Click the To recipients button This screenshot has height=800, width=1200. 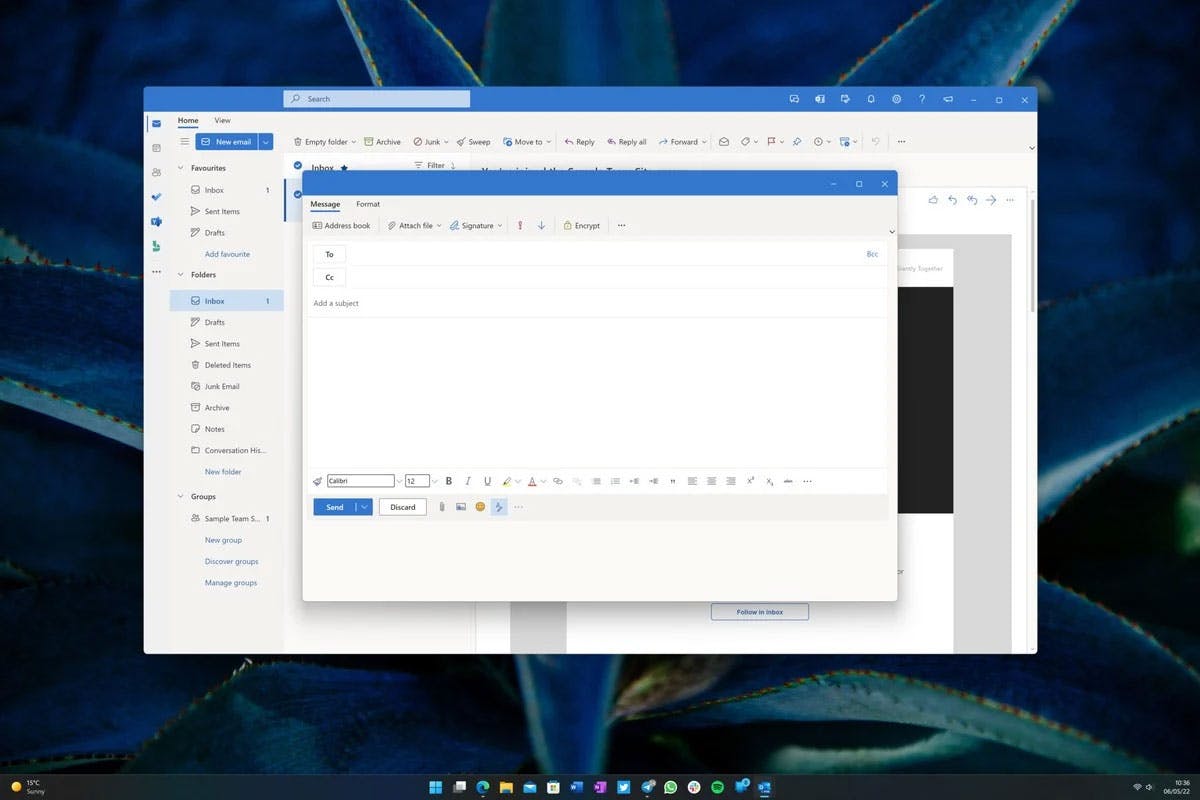329,254
